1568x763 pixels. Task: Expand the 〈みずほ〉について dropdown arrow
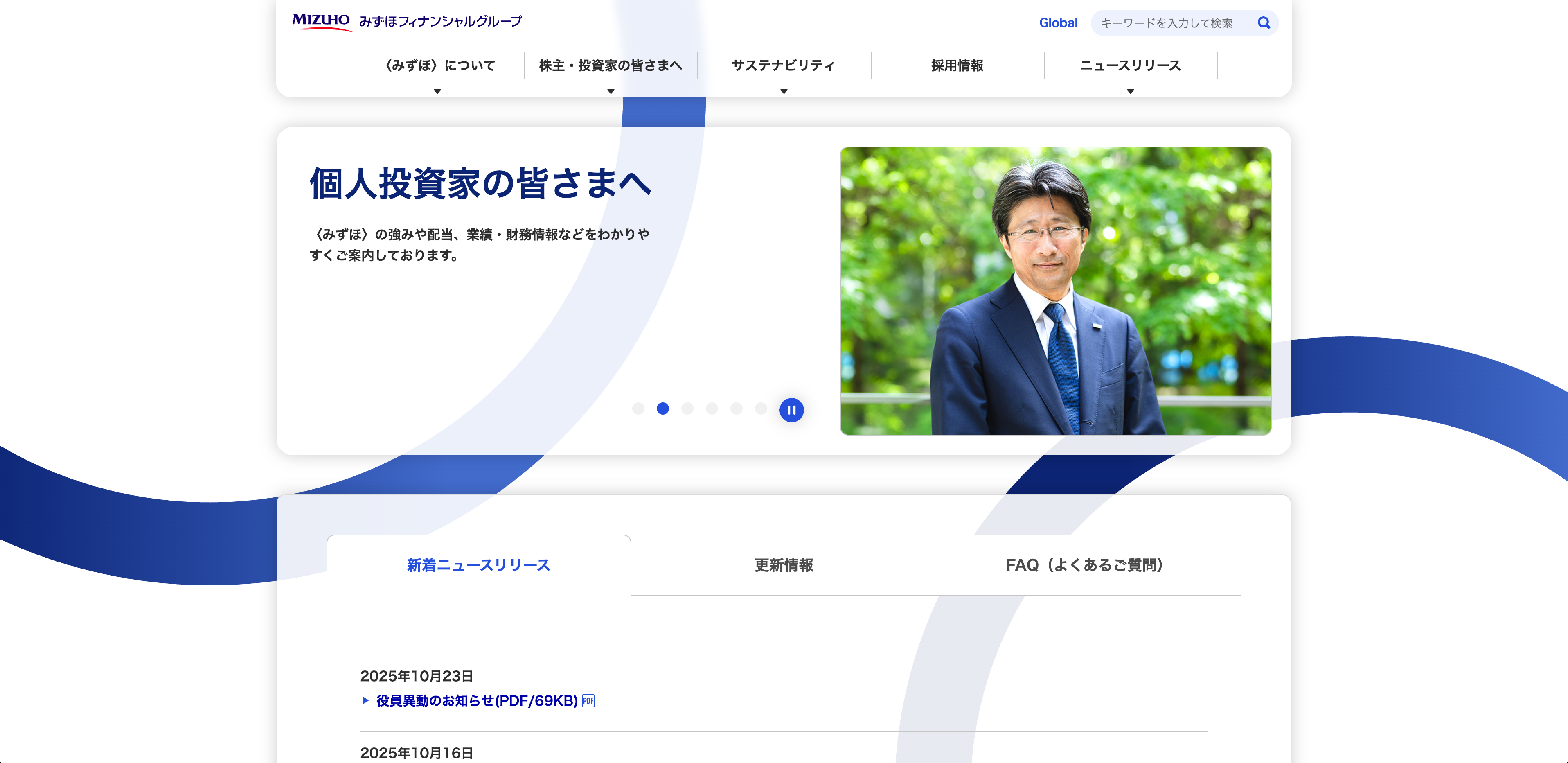point(437,91)
